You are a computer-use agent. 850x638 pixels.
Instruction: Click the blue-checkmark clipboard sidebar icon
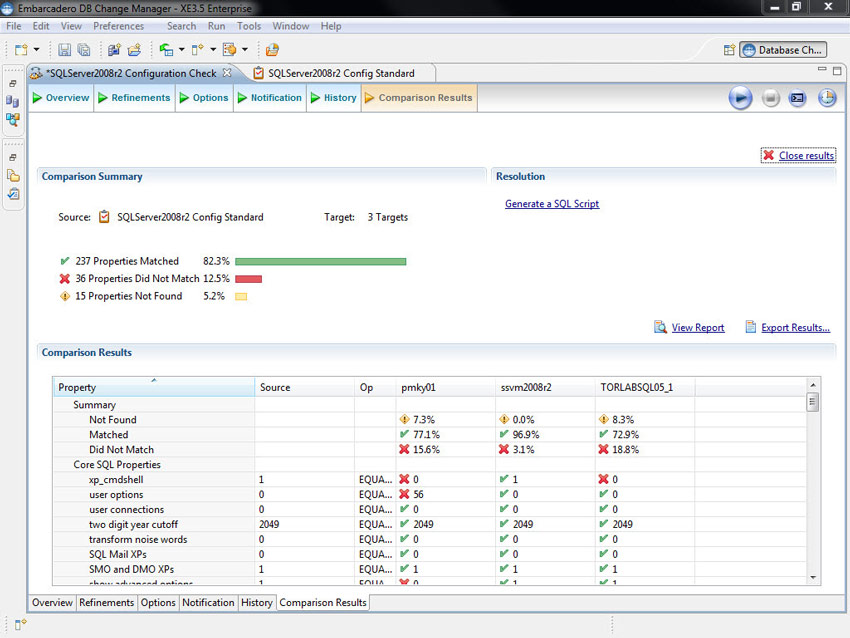click(12, 194)
